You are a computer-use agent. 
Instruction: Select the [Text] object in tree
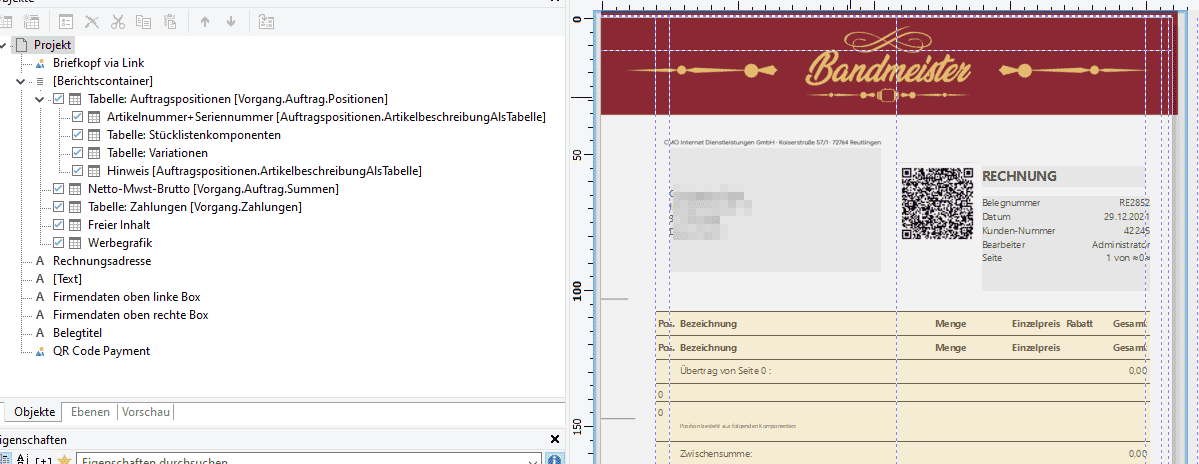(x=67, y=279)
